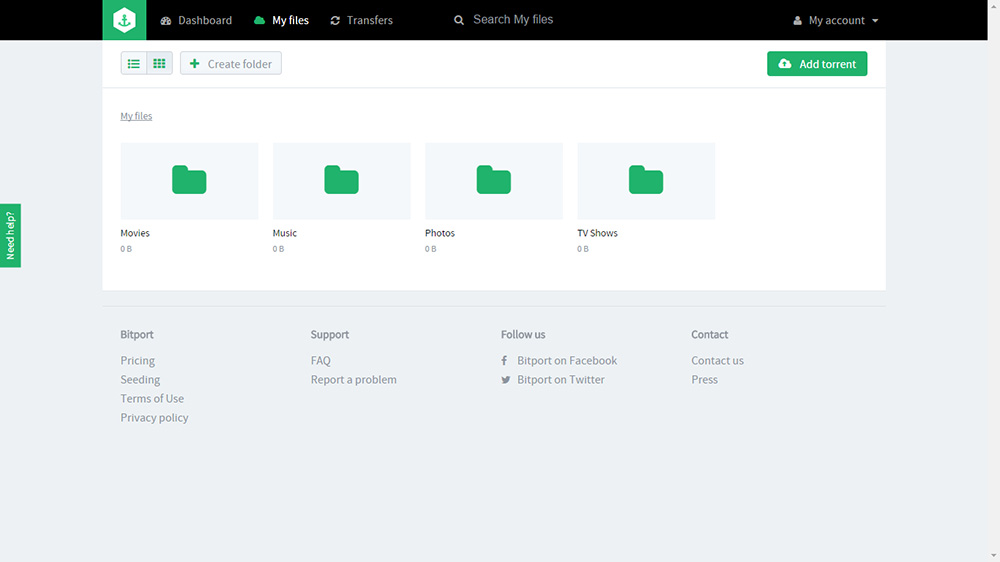The image size is (1000, 562).
Task: Open the Privacy policy link
Action: pos(154,418)
